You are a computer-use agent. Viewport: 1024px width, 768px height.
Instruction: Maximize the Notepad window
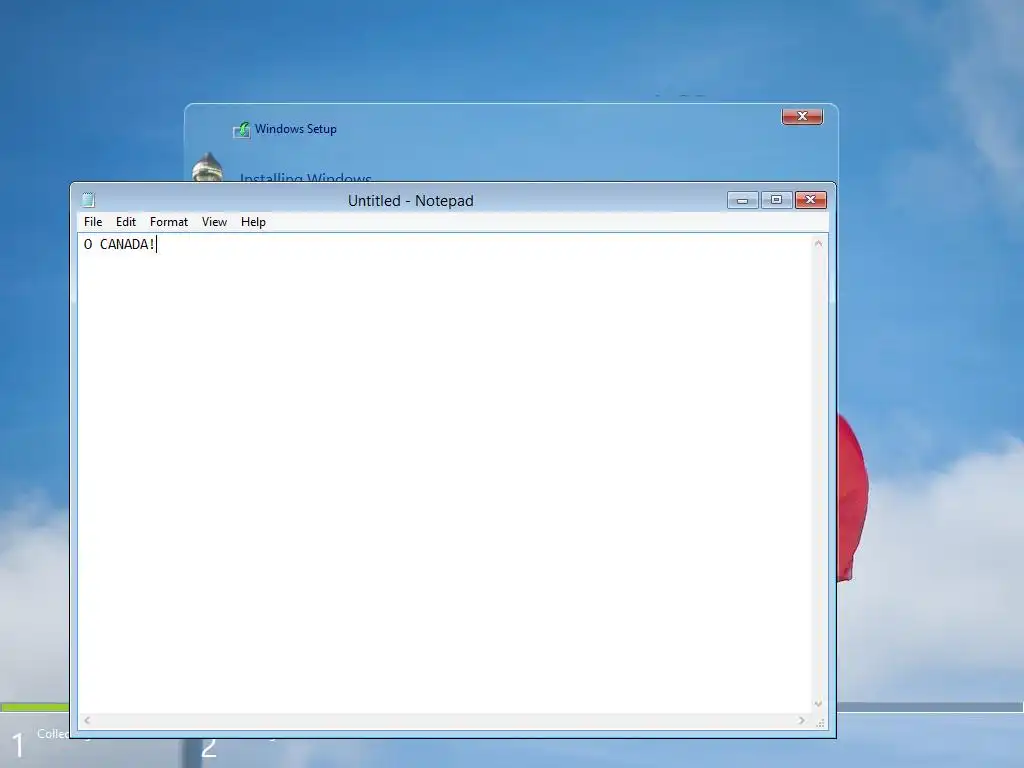point(776,200)
